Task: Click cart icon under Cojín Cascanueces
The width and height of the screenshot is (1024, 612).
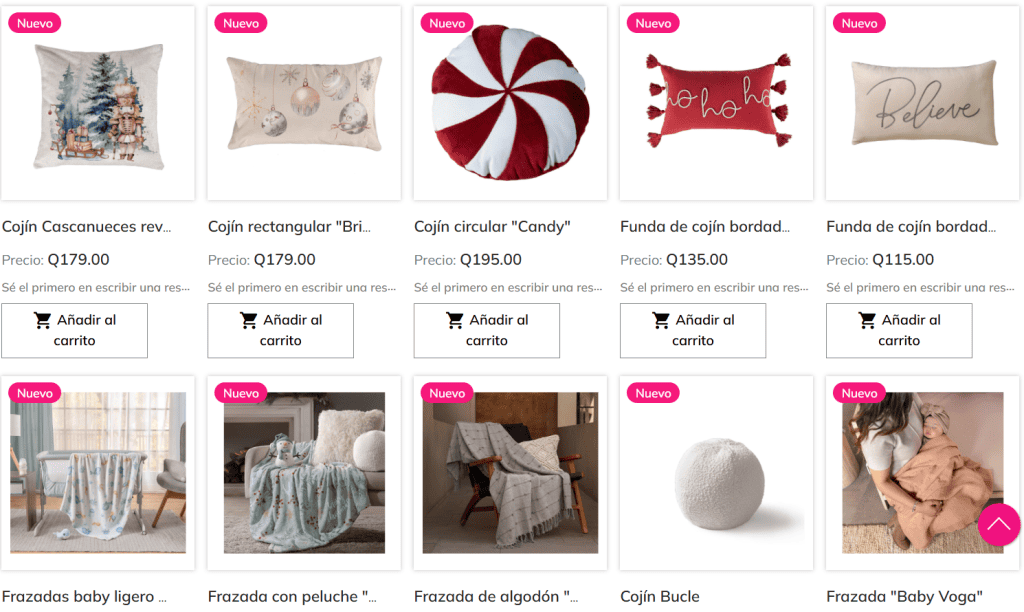Action: (x=42, y=320)
